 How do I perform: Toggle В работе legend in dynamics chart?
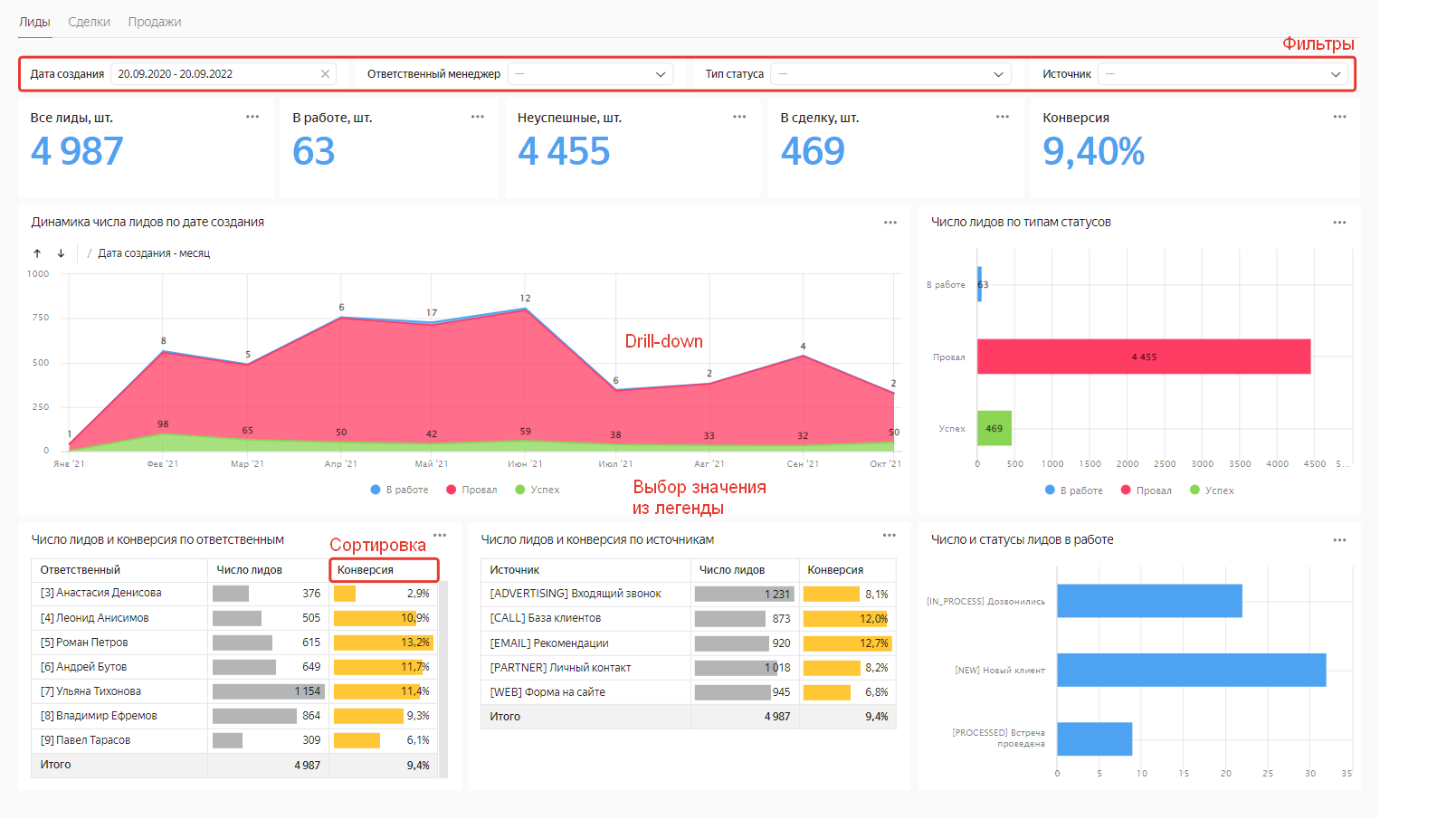point(400,490)
